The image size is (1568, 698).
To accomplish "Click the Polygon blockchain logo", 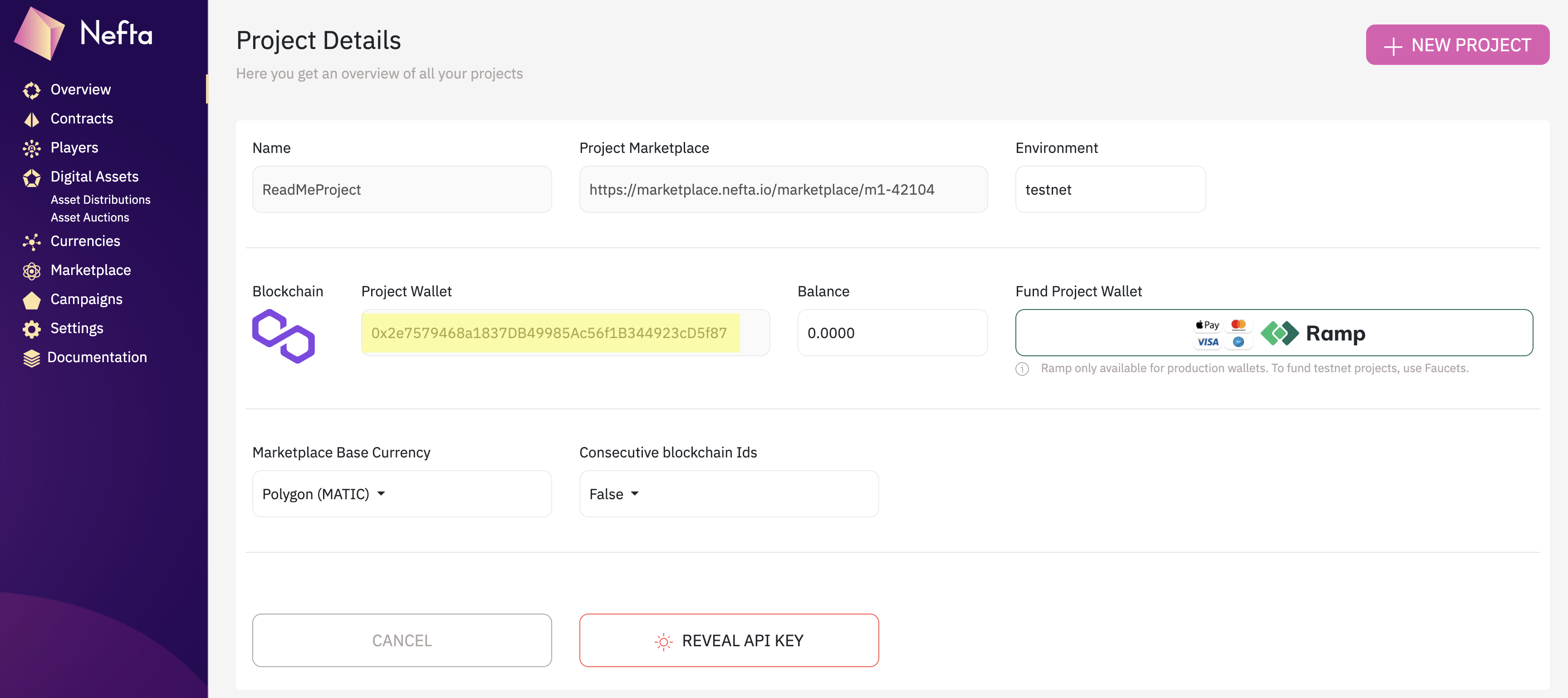I will click(284, 335).
